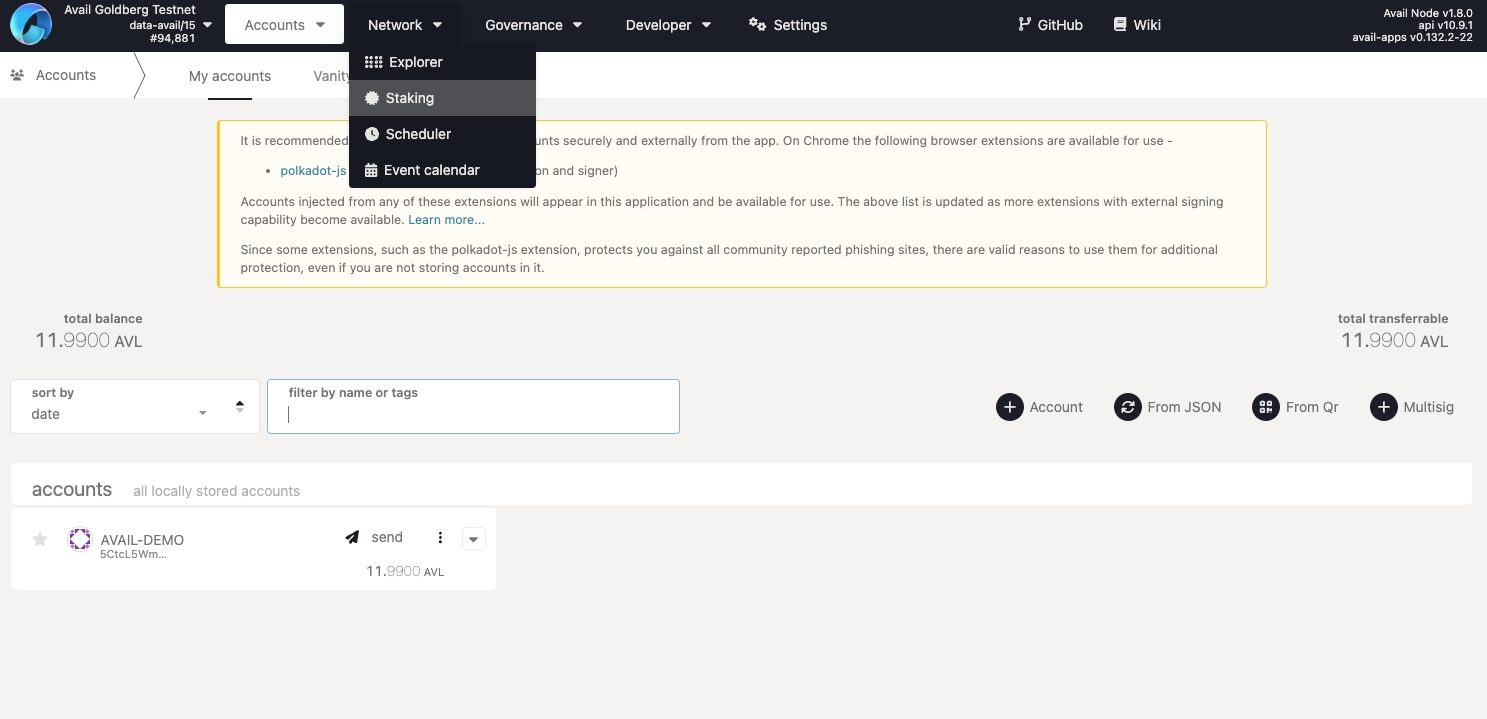
Task: Expand the Developer dropdown menu
Action: [x=668, y=25]
